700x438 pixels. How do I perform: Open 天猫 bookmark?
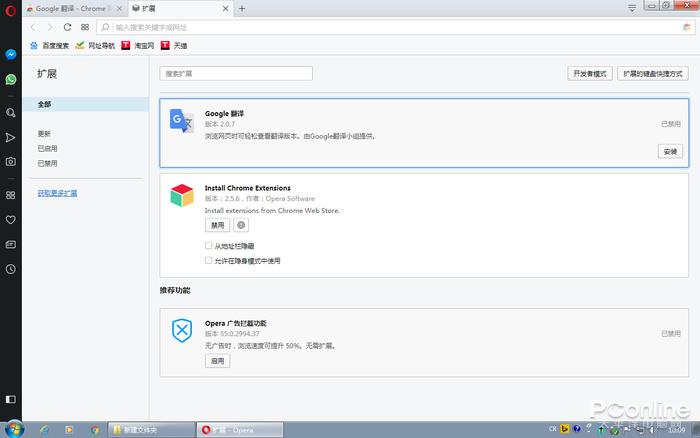[174, 46]
